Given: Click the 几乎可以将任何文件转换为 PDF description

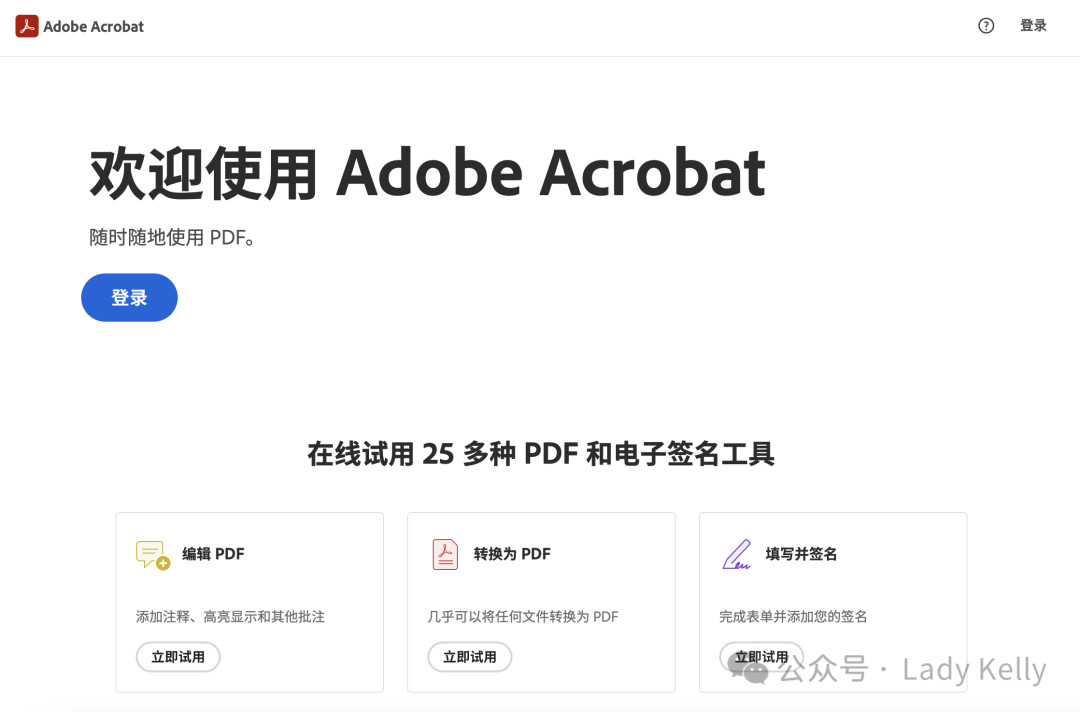Looking at the screenshot, I should click(x=523, y=616).
